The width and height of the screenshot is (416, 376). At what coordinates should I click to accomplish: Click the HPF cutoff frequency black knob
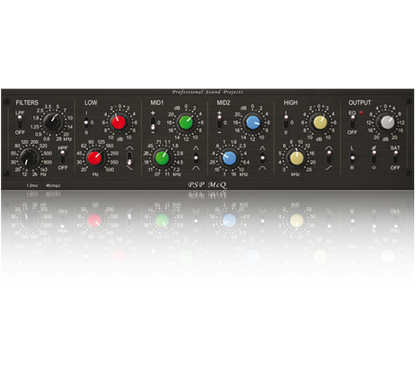pyautogui.click(x=29, y=157)
